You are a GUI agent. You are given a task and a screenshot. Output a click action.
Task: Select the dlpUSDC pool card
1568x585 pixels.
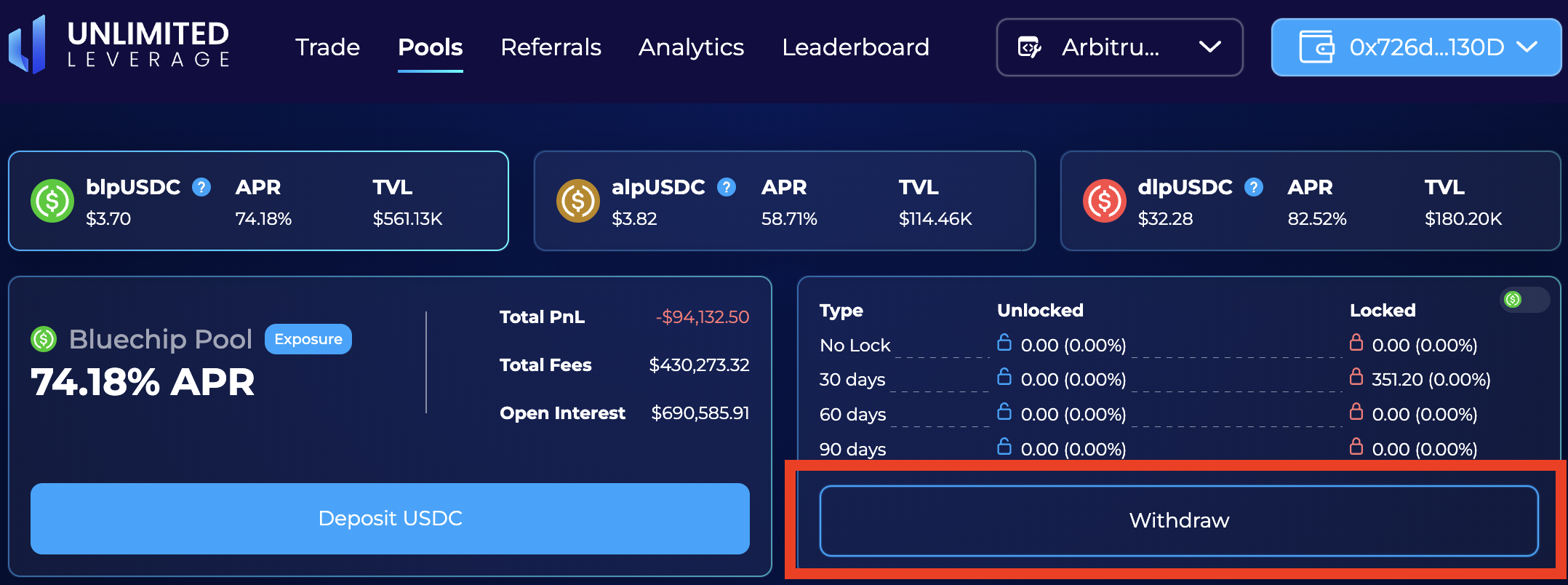click(1310, 201)
